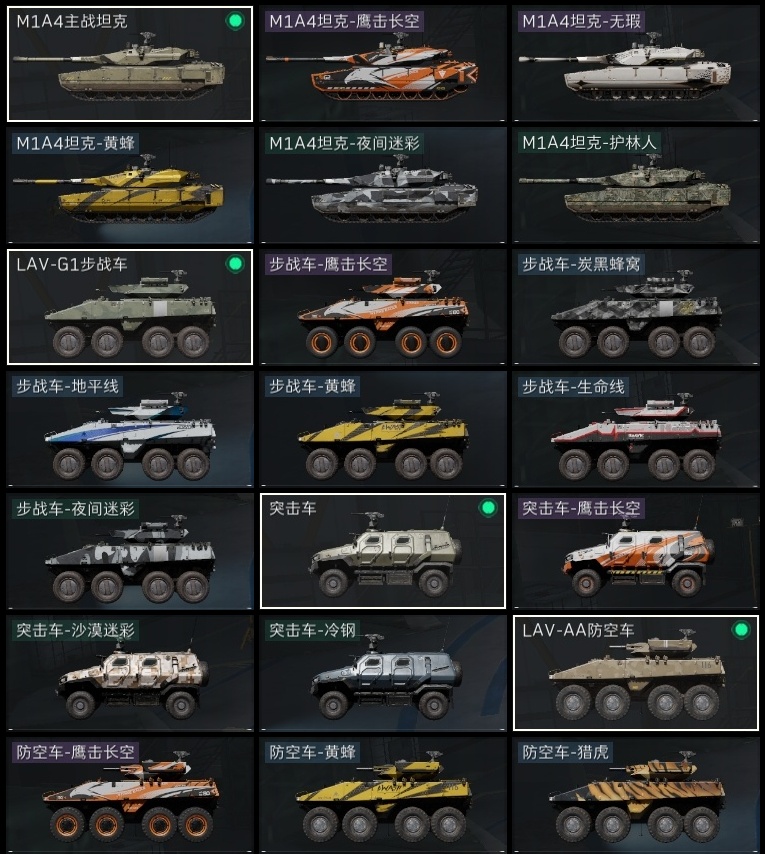
Task: Select the 突击车-冷钢 steel blue skin
Action: 383,673
